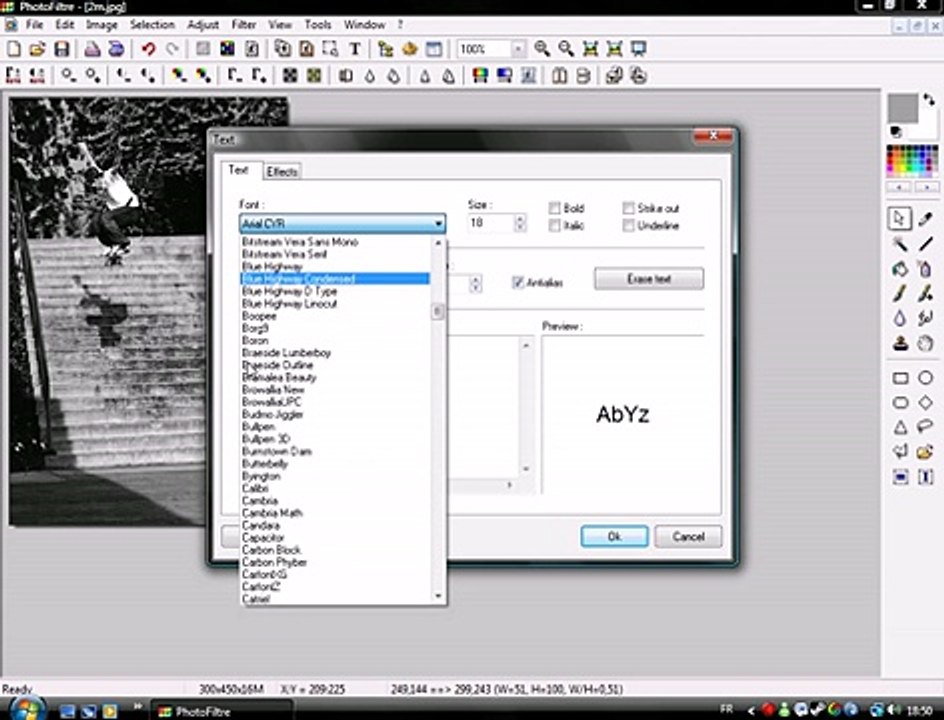Open the Selection menu
Screen dimensions: 944x720
(x=152, y=25)
